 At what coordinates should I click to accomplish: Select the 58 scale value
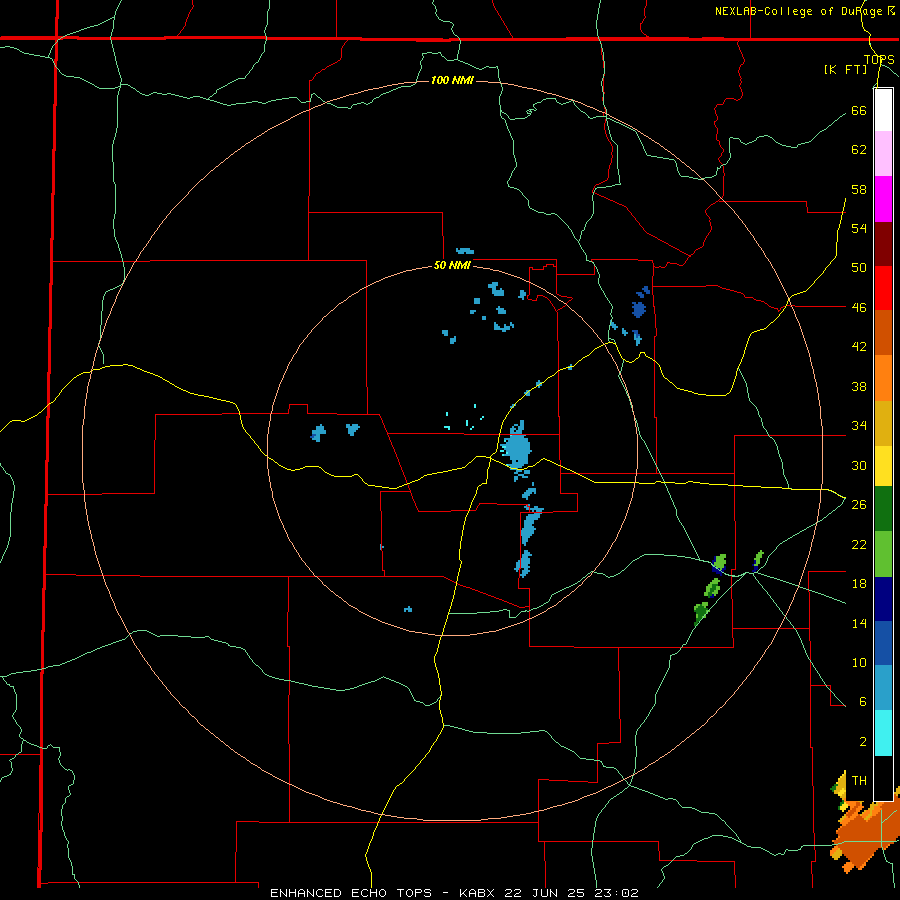click(x=859, y=189)
